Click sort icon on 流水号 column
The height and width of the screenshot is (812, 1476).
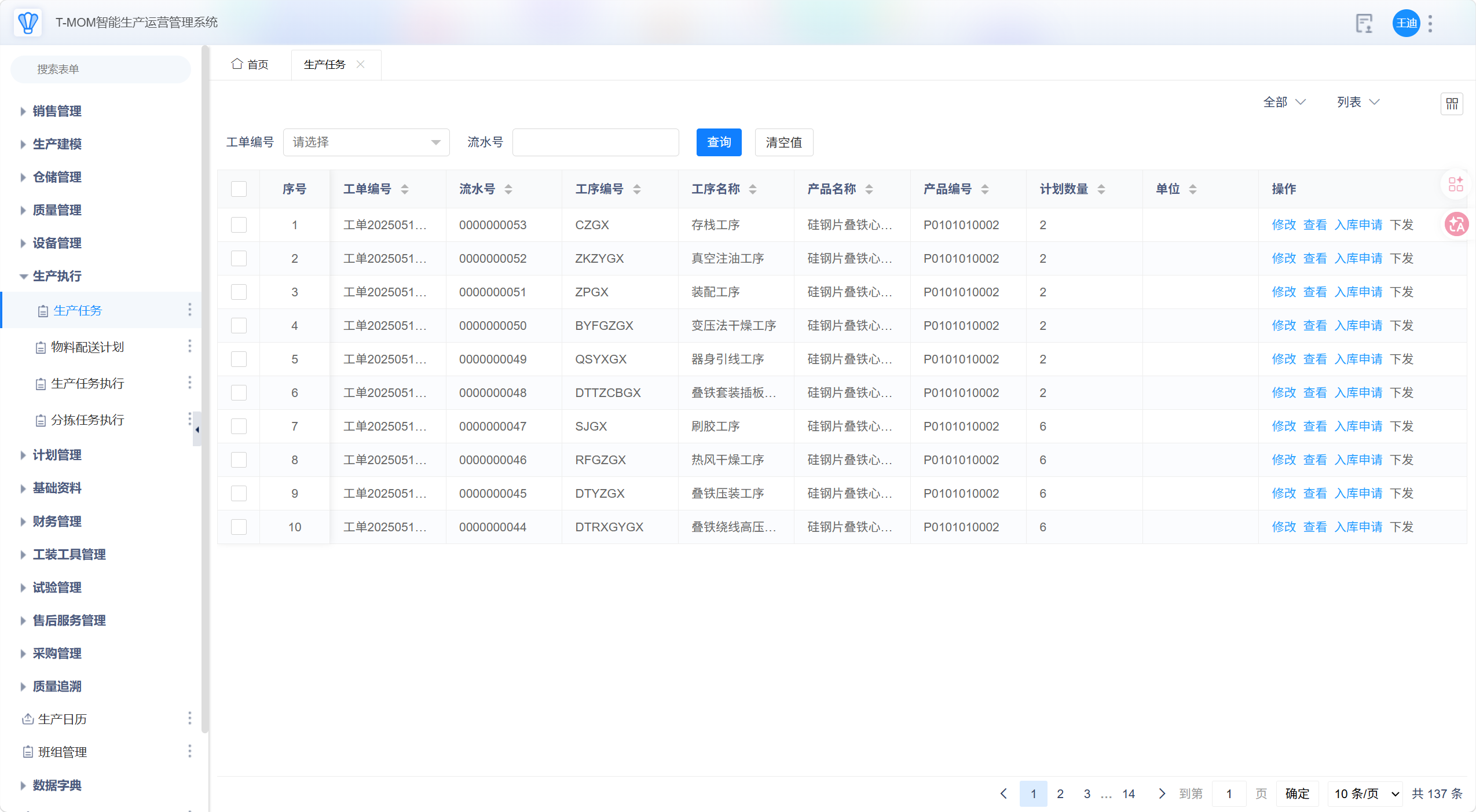508,189
